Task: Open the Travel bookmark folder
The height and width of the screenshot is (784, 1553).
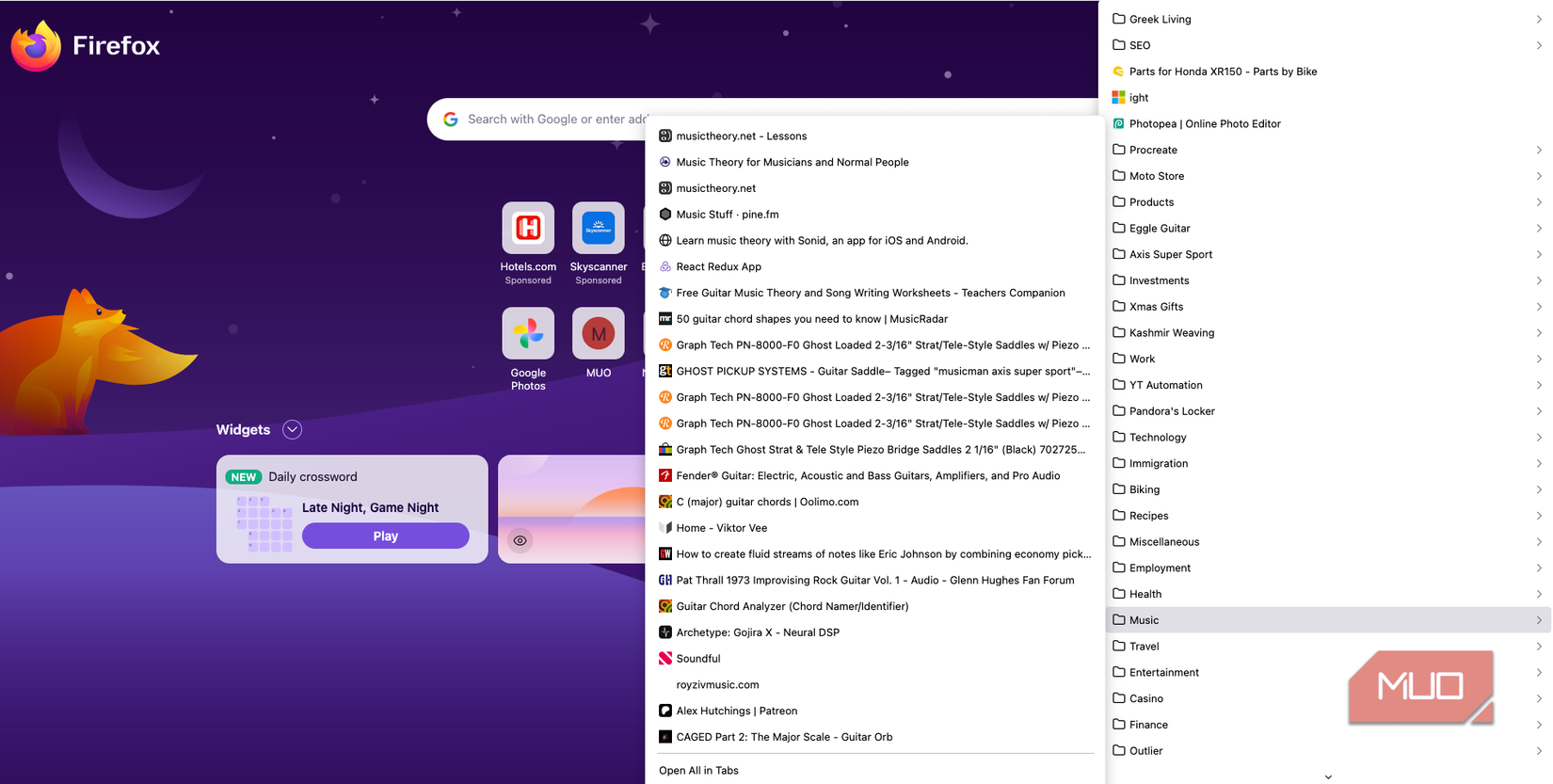Action: pos(1328,647)
